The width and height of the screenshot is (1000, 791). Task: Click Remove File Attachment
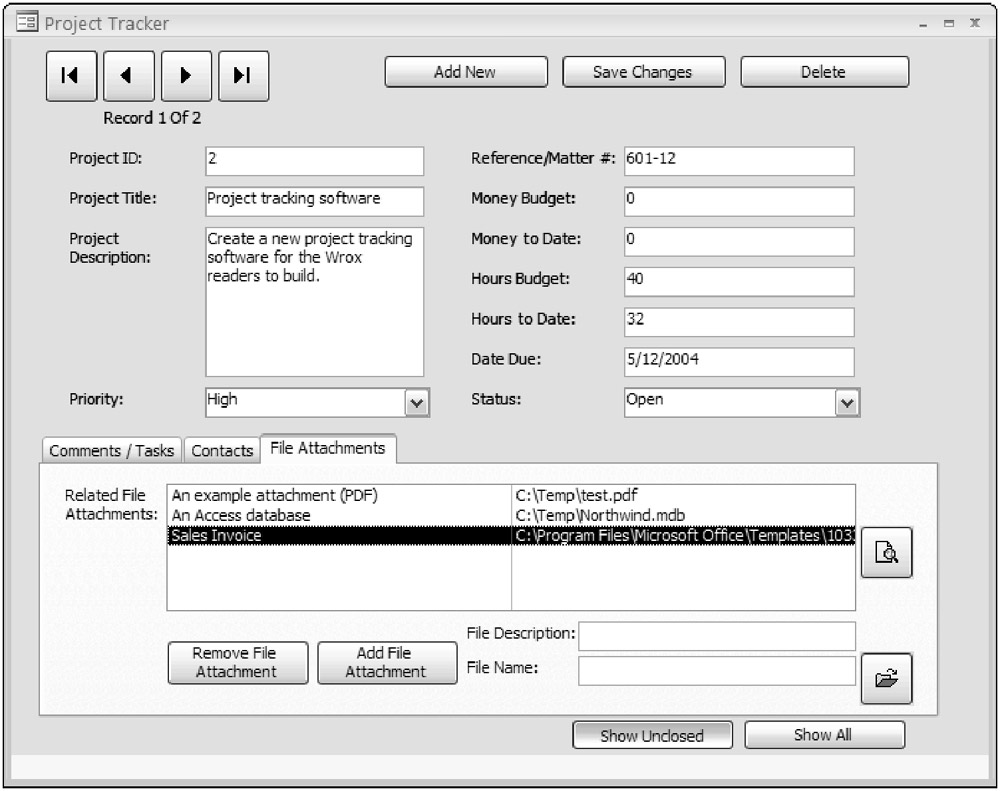click(x=236, y=662)
